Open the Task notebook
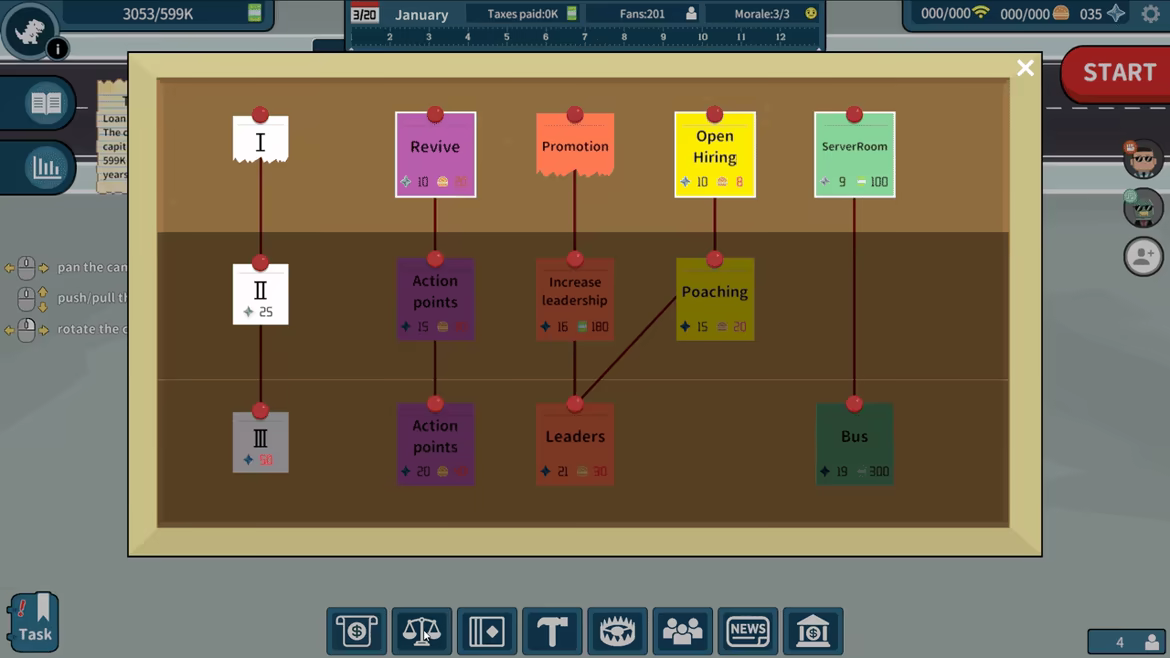 (x=34, y=622)
